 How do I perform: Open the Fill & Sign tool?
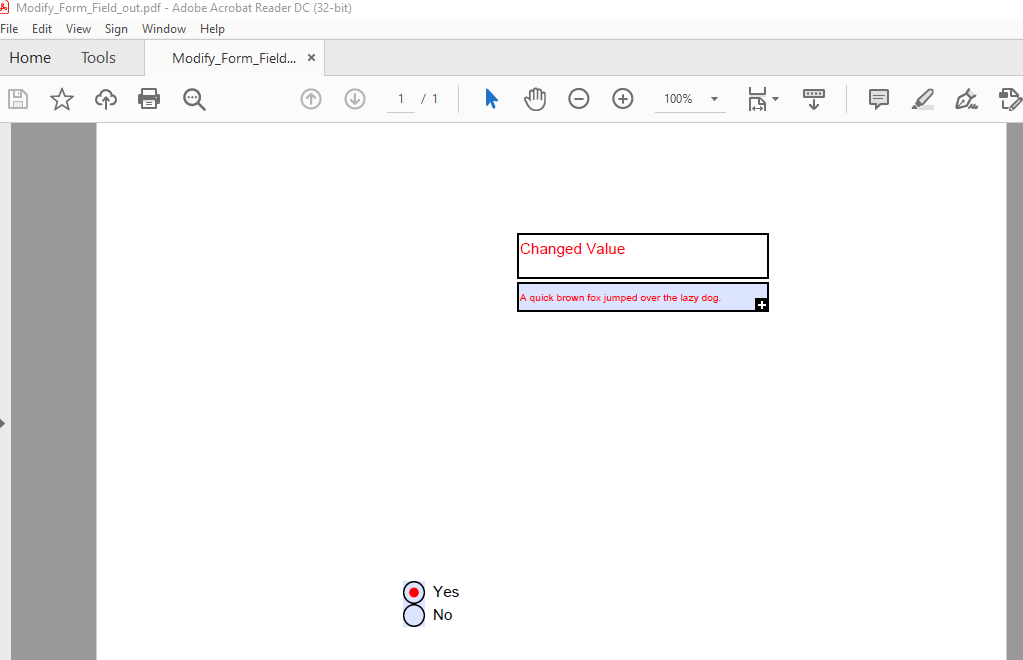tap(965, 98)
